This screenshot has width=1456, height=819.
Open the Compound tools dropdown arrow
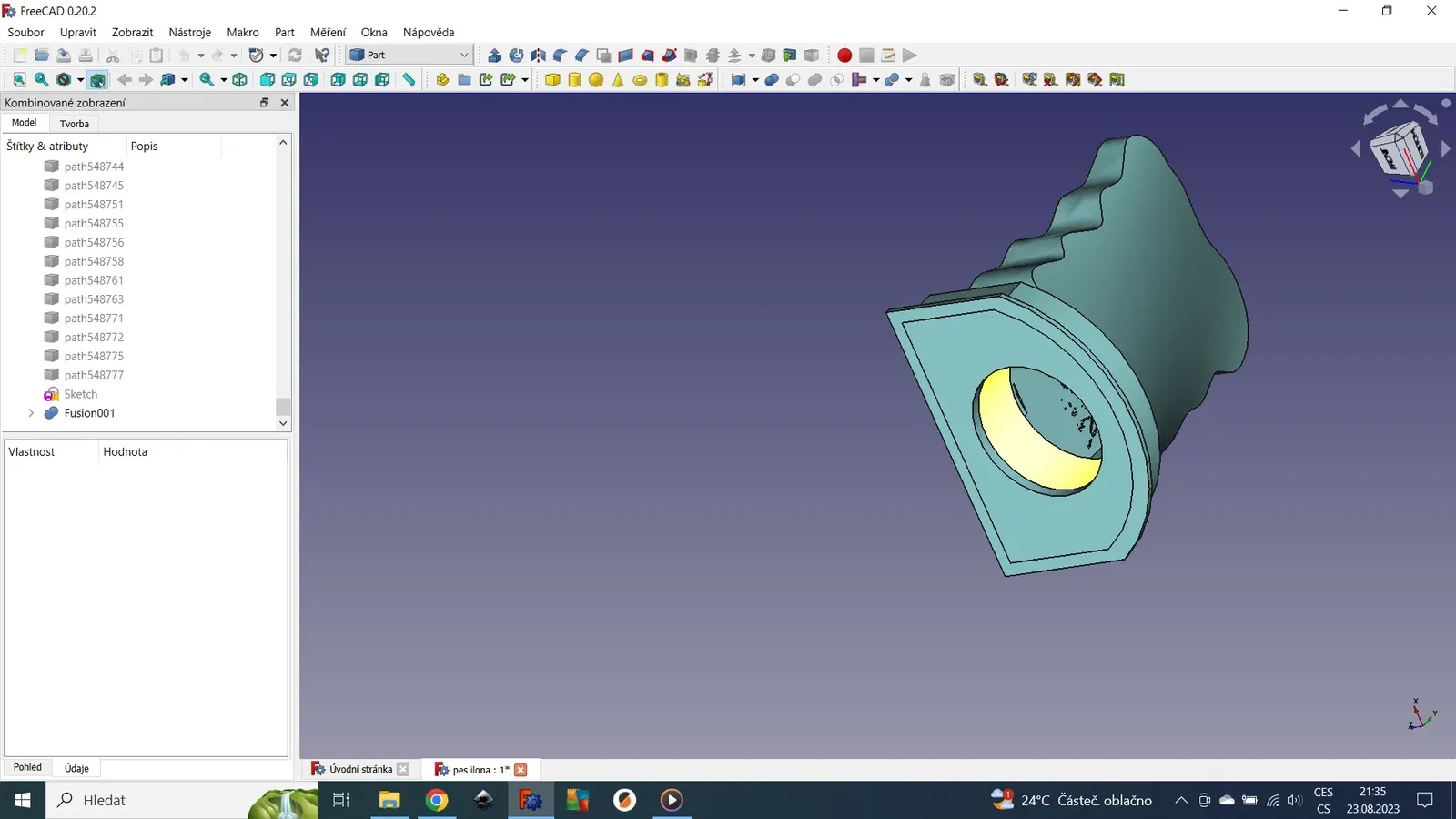[x=755, y=80]
